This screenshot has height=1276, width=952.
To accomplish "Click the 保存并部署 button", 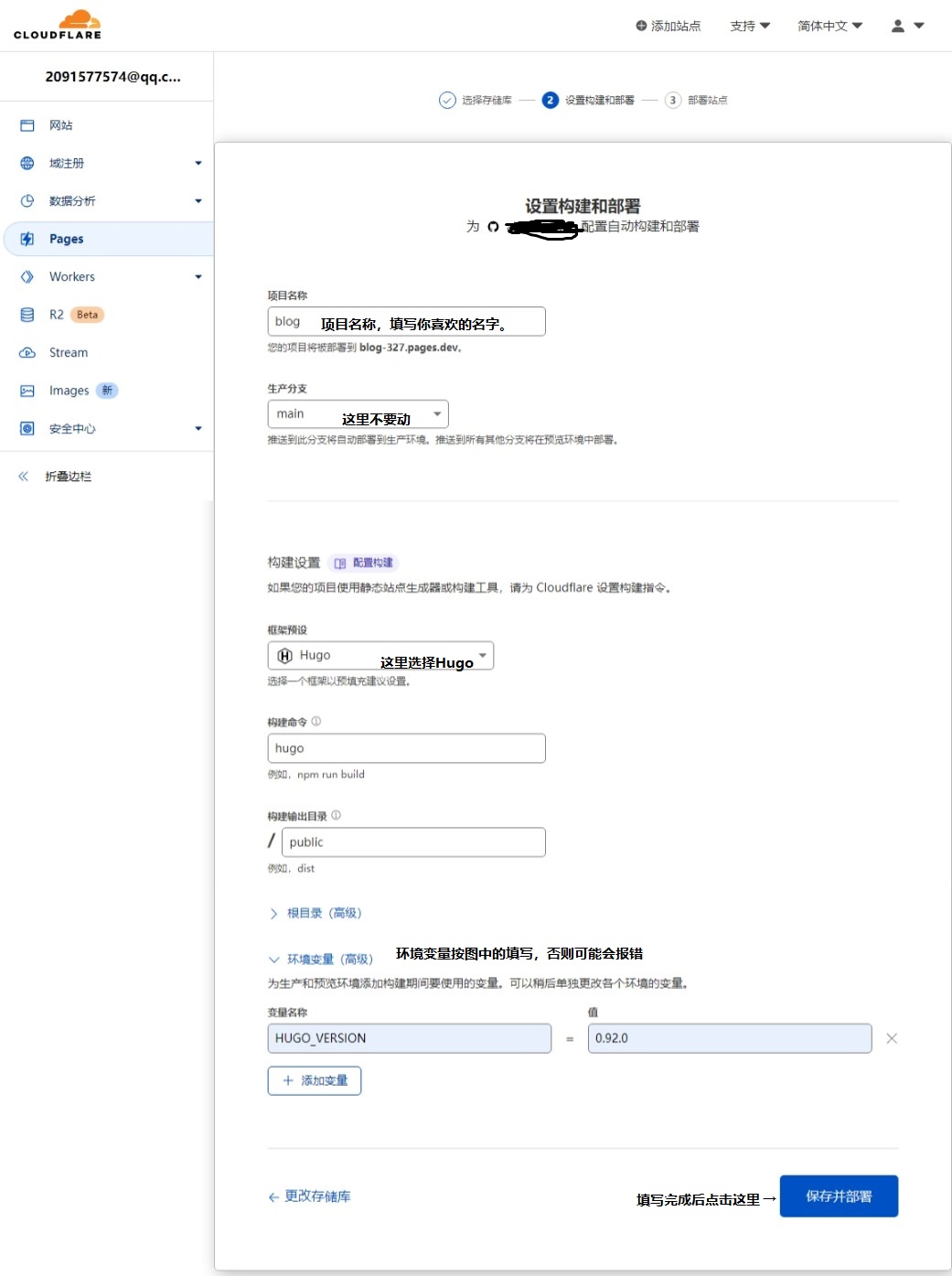I will 839,1196.
